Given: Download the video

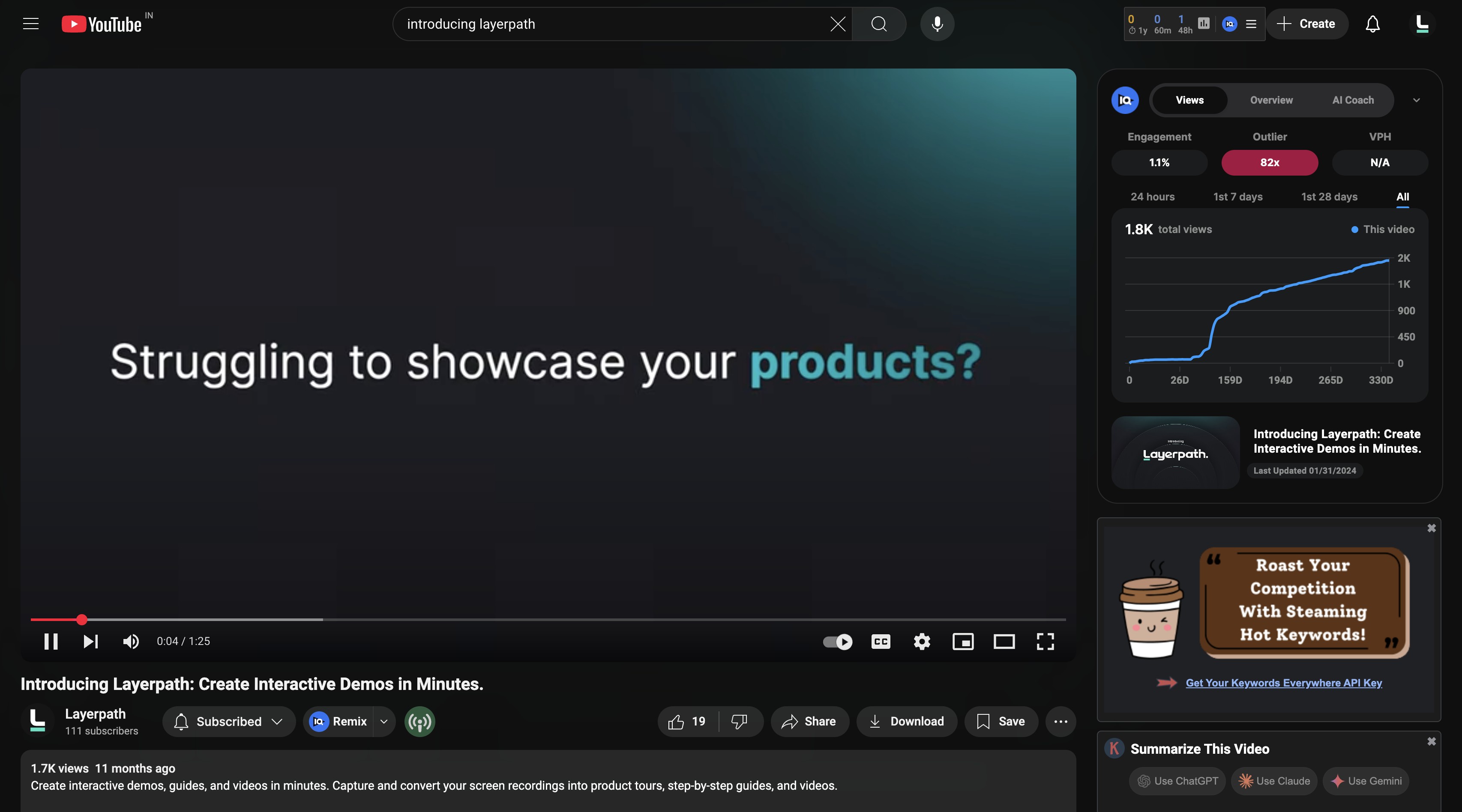Looking at the screenshot, I should click(906, 721).
